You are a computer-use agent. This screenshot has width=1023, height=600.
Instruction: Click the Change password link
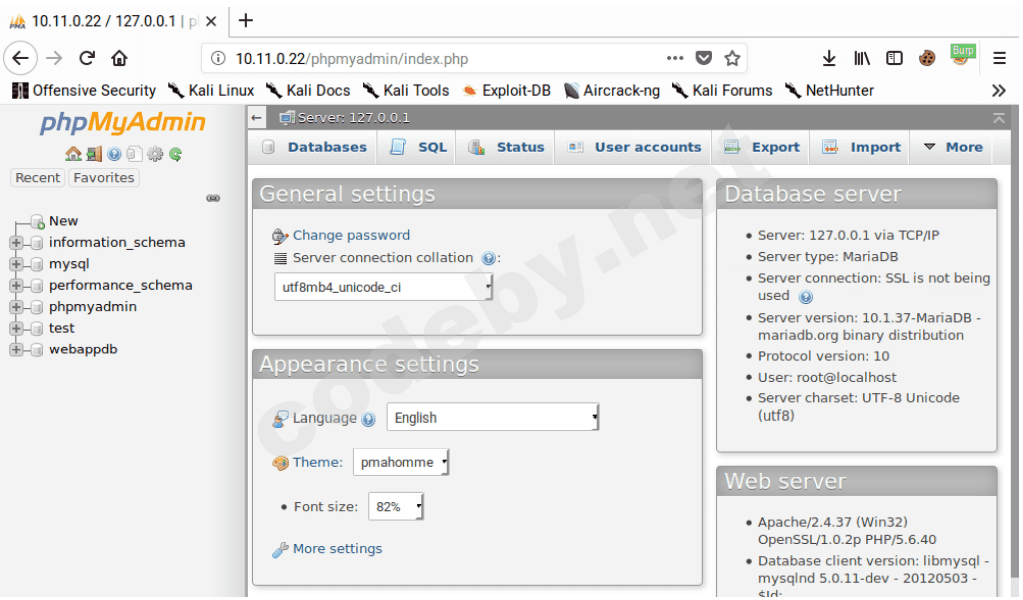pos(351,235)
